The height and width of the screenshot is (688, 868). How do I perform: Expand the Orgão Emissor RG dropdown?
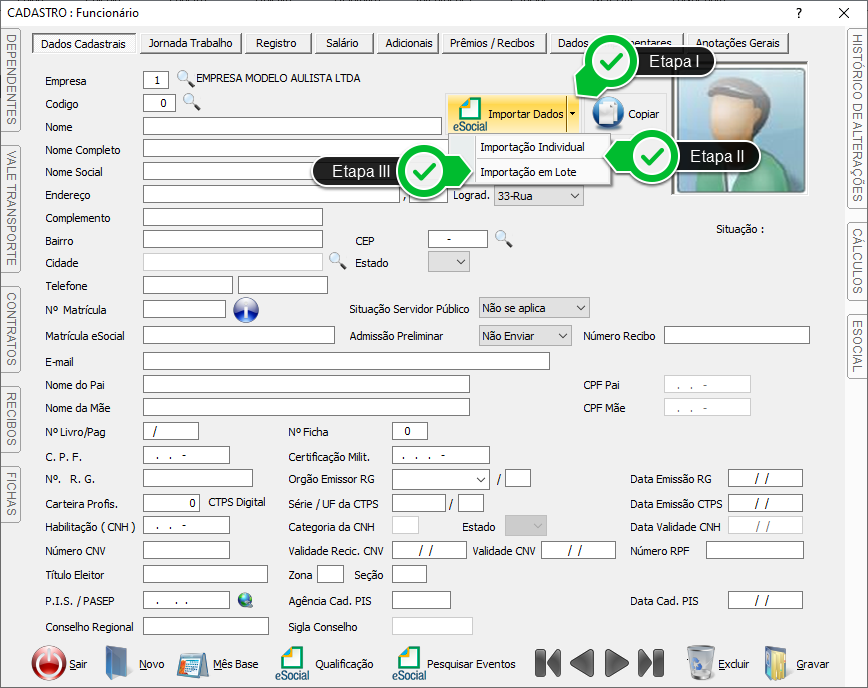480,479
